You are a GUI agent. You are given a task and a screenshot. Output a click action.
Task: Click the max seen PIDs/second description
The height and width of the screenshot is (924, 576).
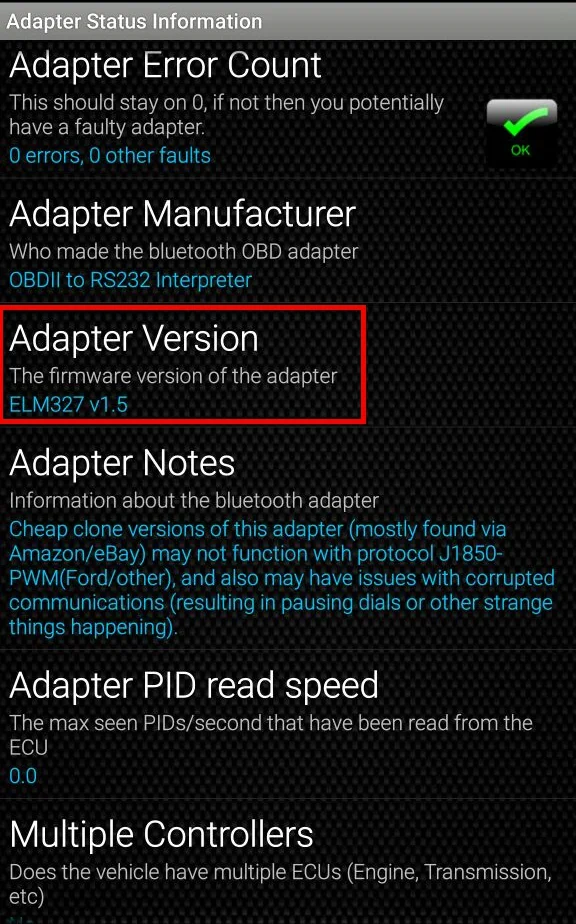[x=271, y=735]
